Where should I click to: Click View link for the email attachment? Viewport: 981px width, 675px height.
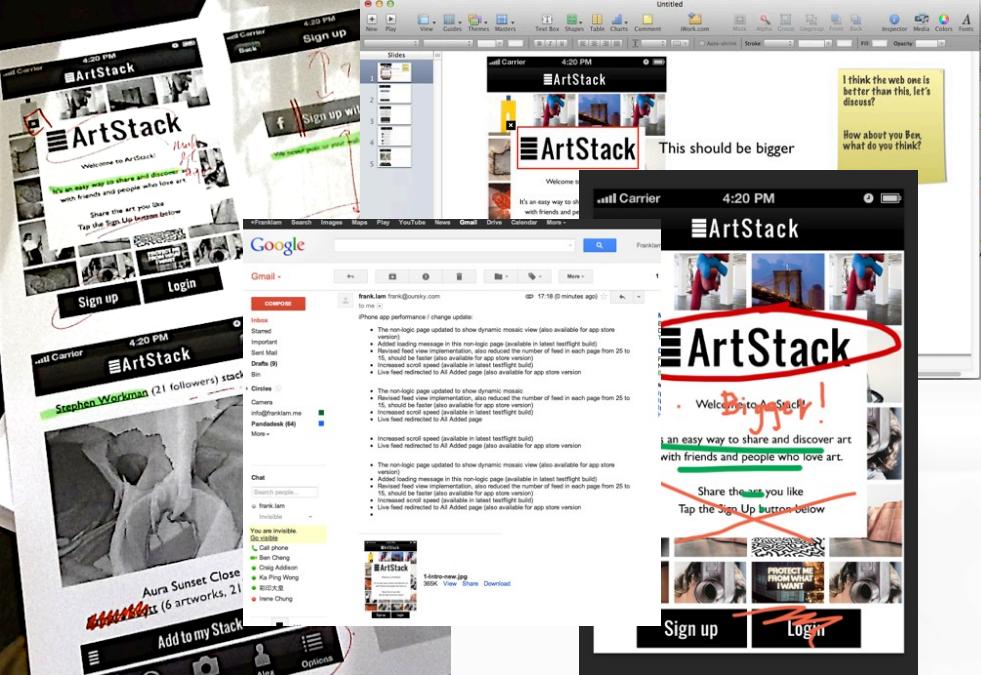450,584
